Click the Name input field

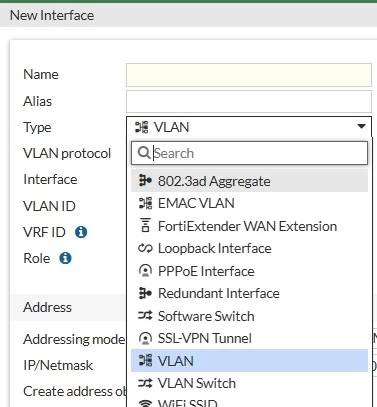tap(249, 75)
